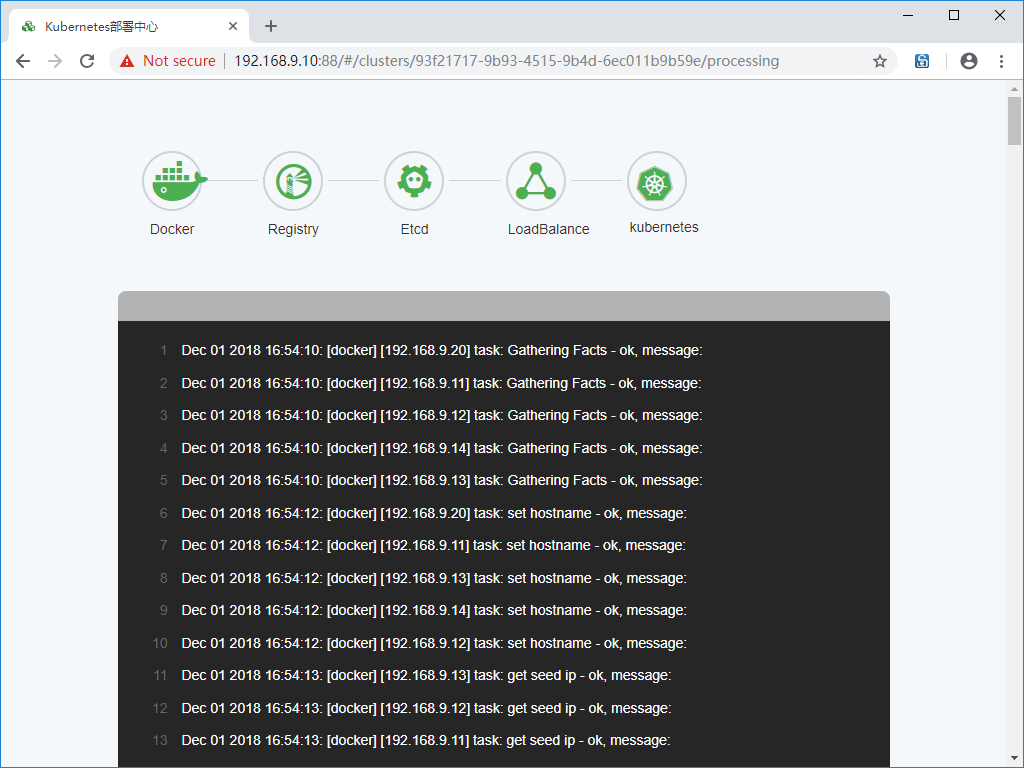Go back with browser back arrow
The width and height of the screenshot is (1024, 768).
pyautogui.click(x=23, y=61)
